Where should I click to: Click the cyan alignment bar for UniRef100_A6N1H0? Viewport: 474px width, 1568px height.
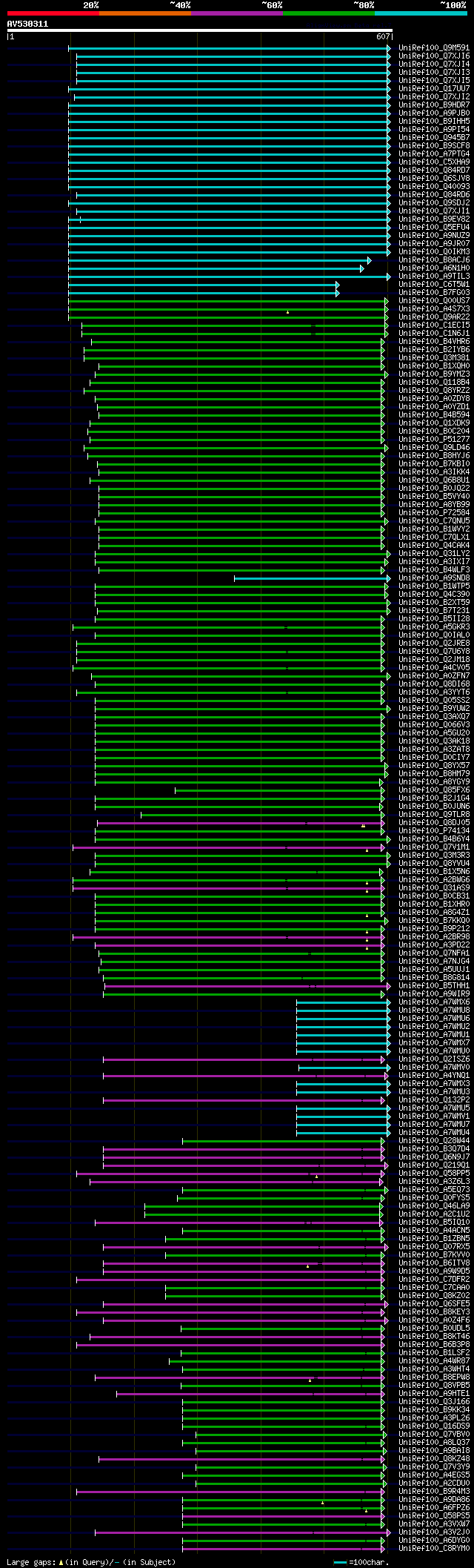point(216,268)
